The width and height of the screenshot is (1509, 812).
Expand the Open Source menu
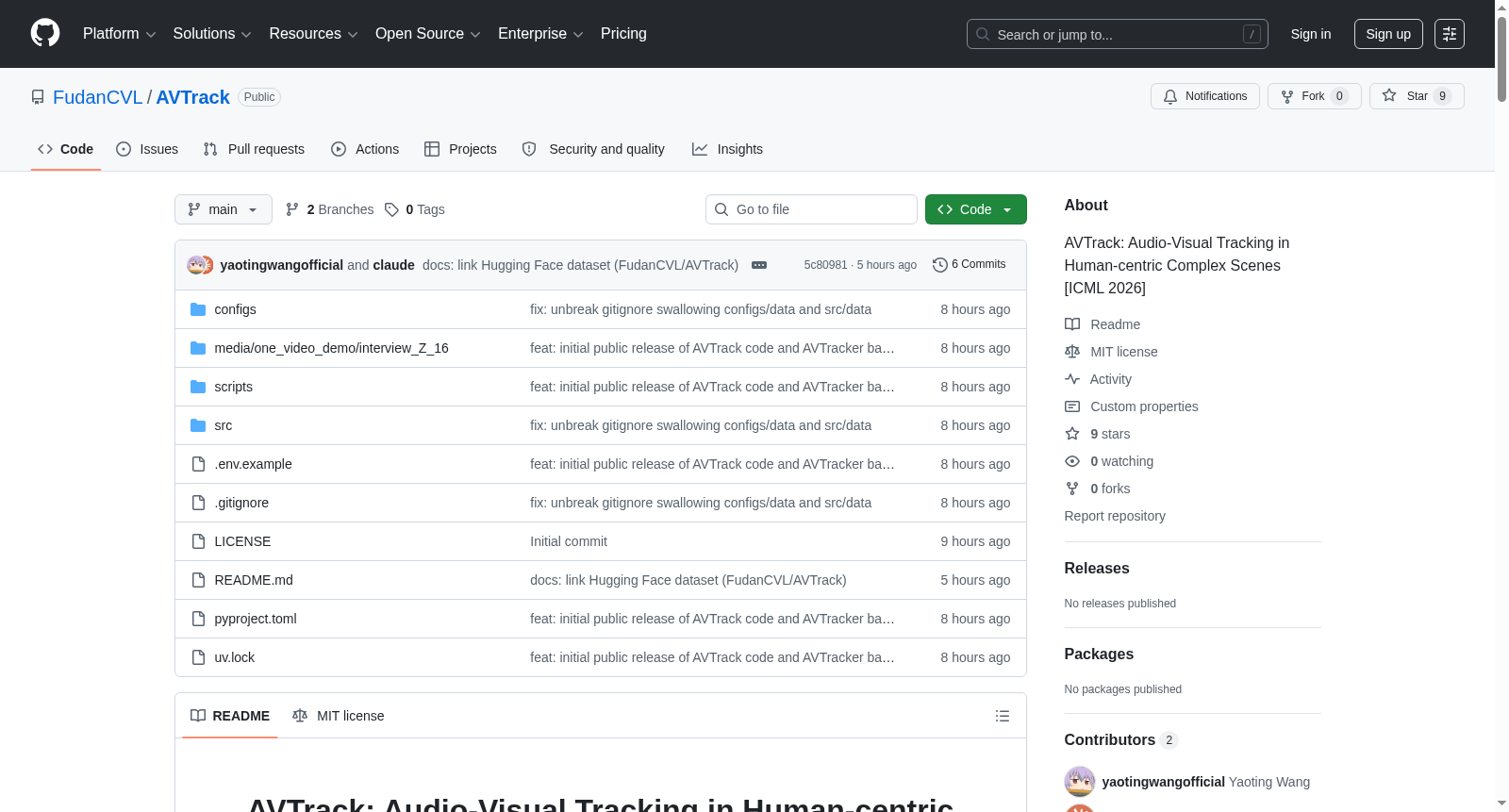[428, 34]
